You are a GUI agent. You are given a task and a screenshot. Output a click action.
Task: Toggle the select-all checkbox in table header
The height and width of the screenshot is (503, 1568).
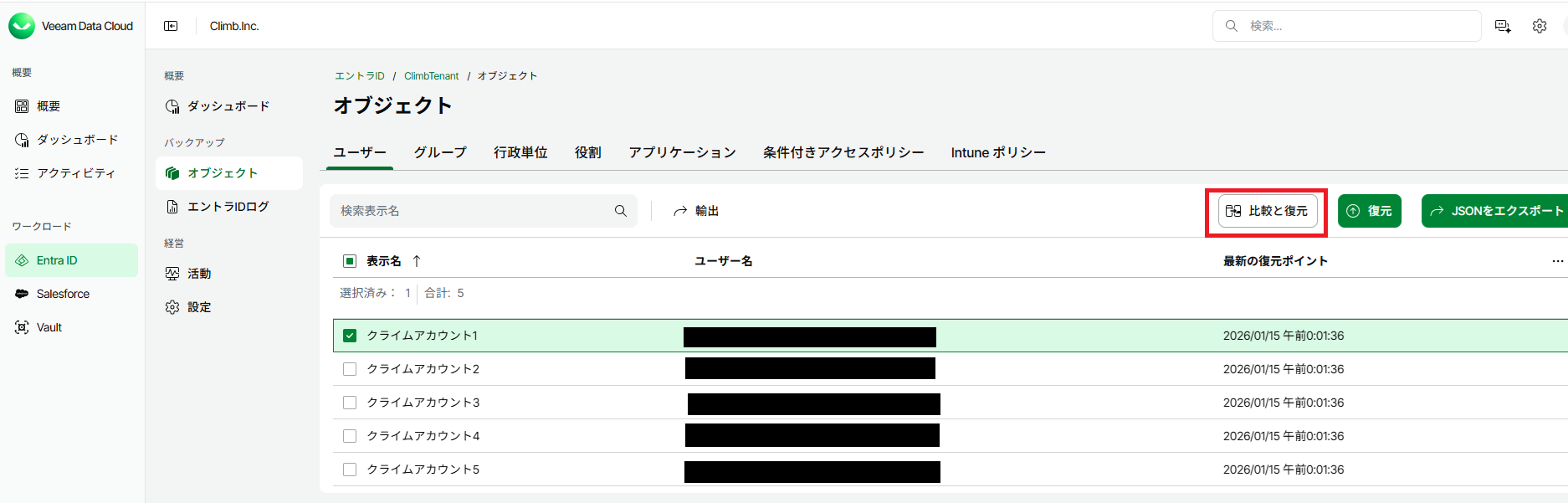(349, 260)
